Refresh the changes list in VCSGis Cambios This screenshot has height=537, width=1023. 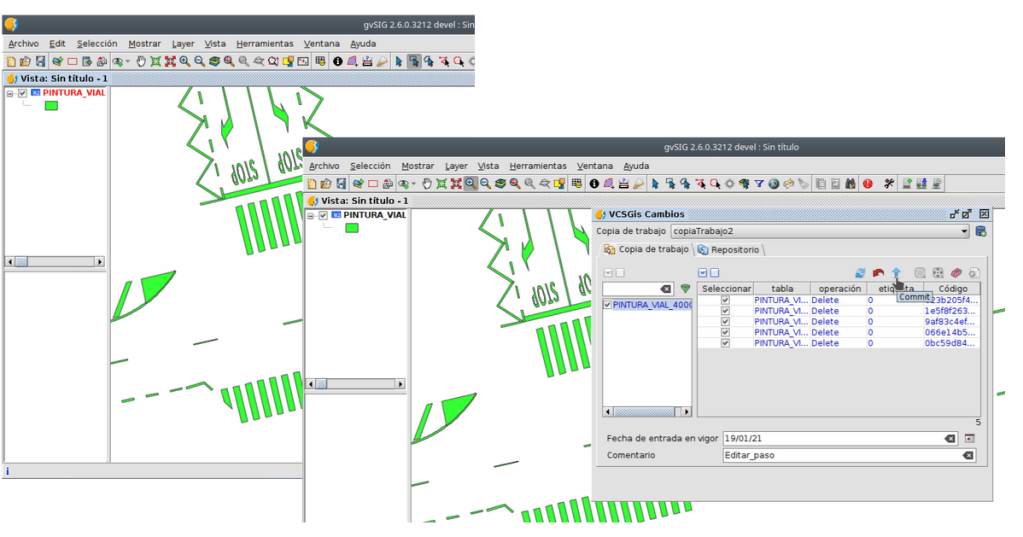coord(860,273)
